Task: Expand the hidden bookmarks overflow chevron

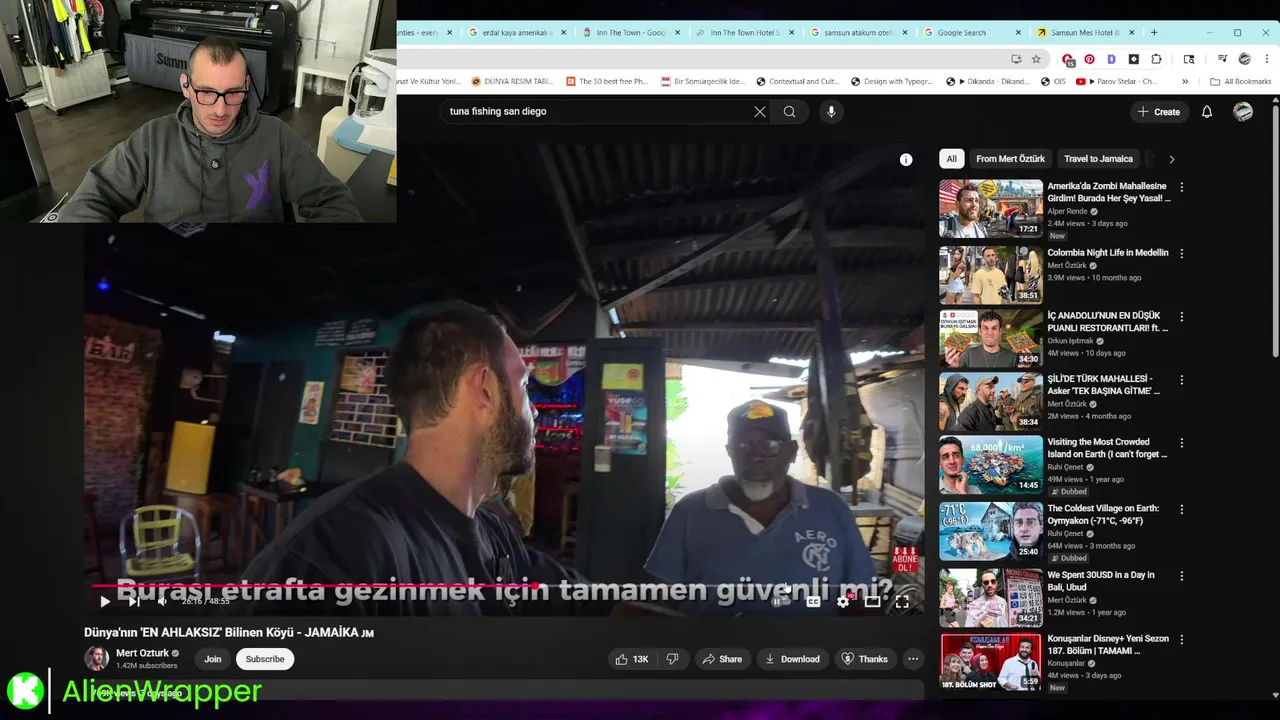Action: click(x=1185, y=82)
